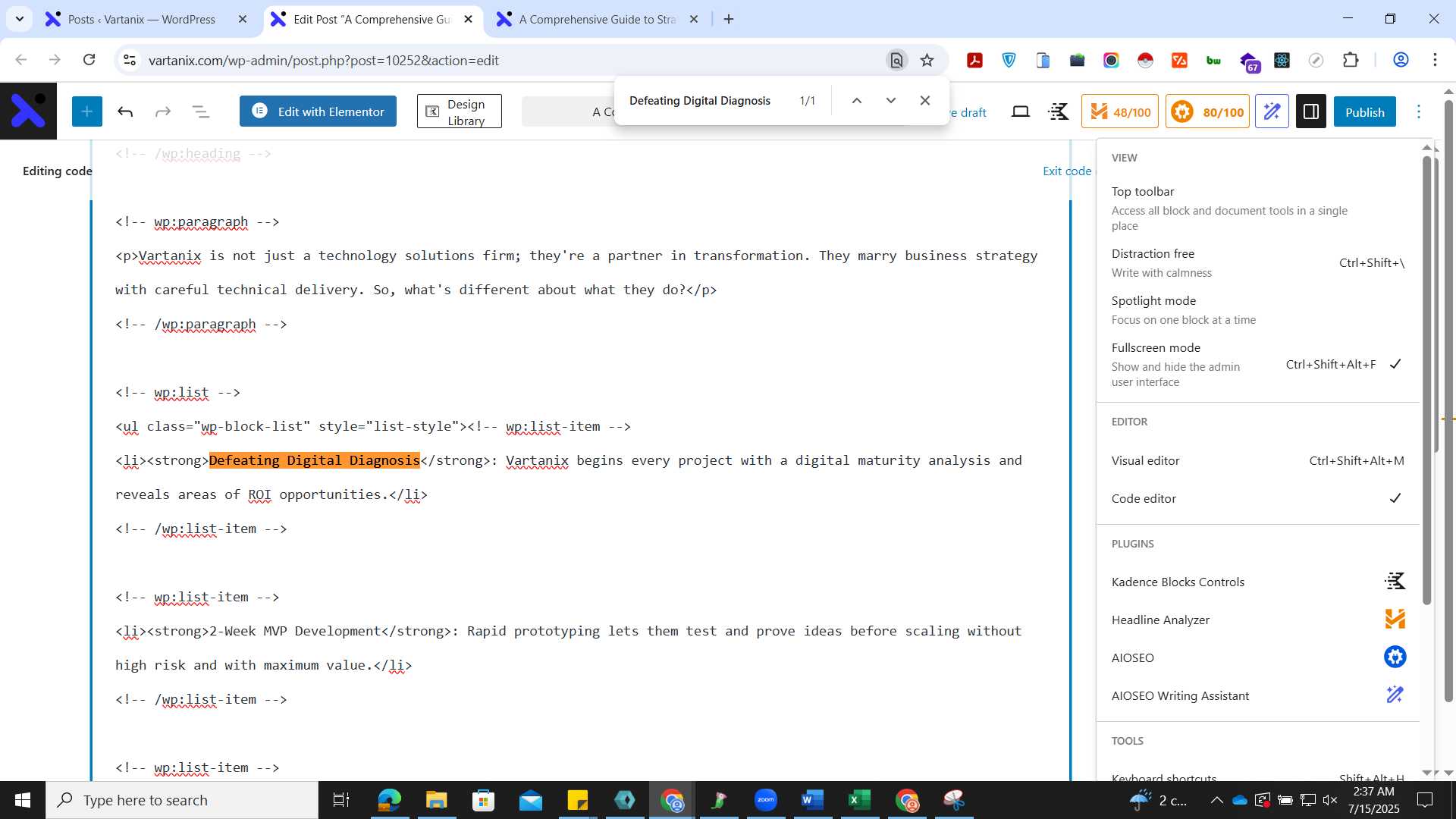Screen dimensions: 1456x819
Task: Click the page vertical scrollbar
Action: pos(1448,402)
